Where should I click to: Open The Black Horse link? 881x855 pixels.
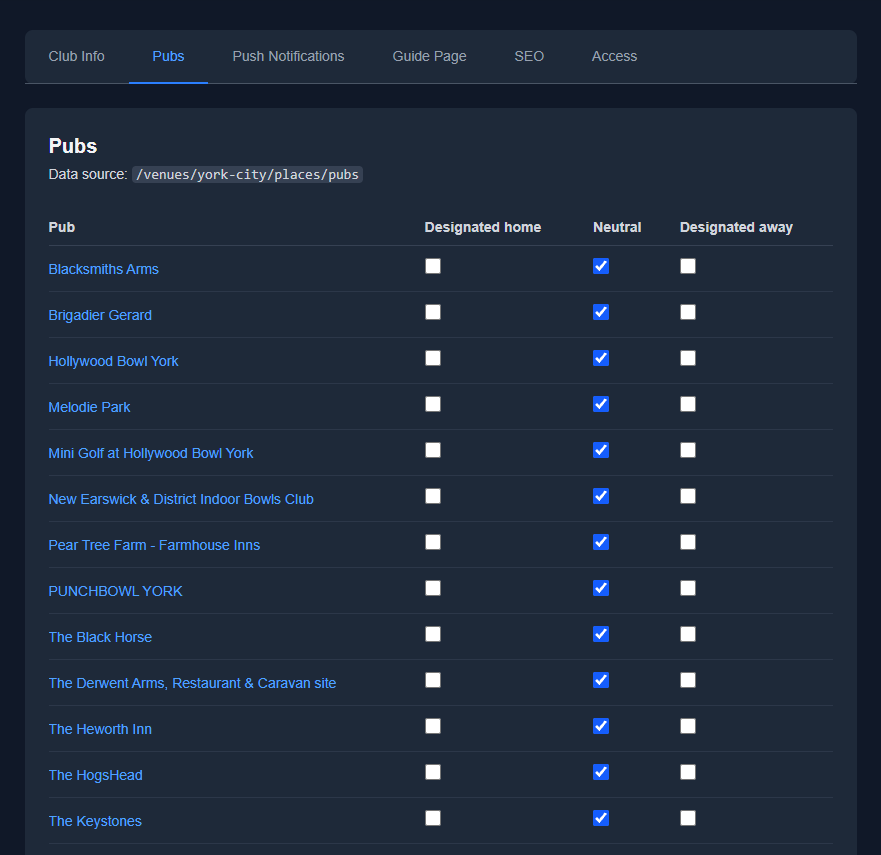[100, 638]
